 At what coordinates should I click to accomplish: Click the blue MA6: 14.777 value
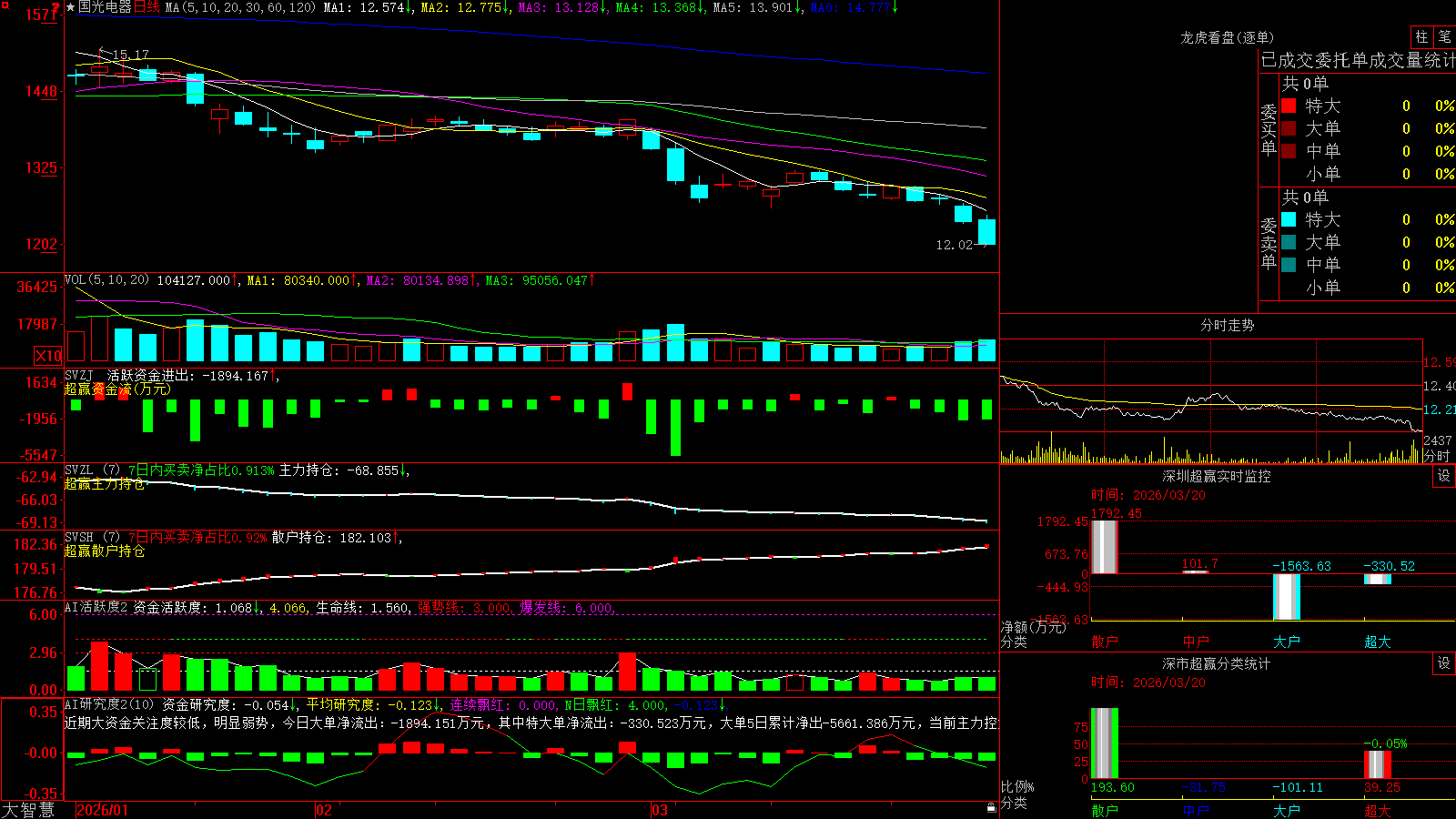[854, 7]
